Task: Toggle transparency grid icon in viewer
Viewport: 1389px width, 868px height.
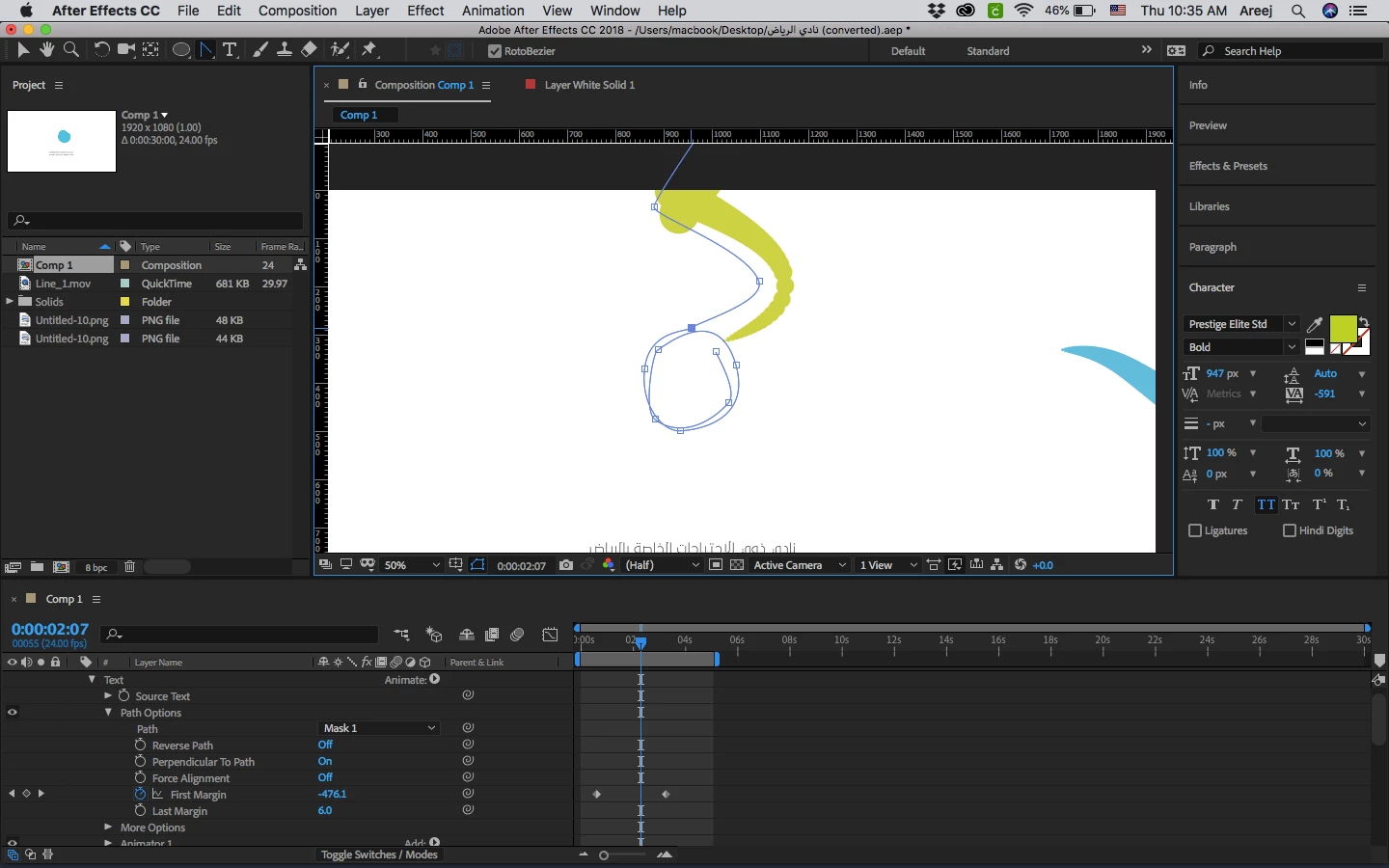Action: [x=737, y=565]
